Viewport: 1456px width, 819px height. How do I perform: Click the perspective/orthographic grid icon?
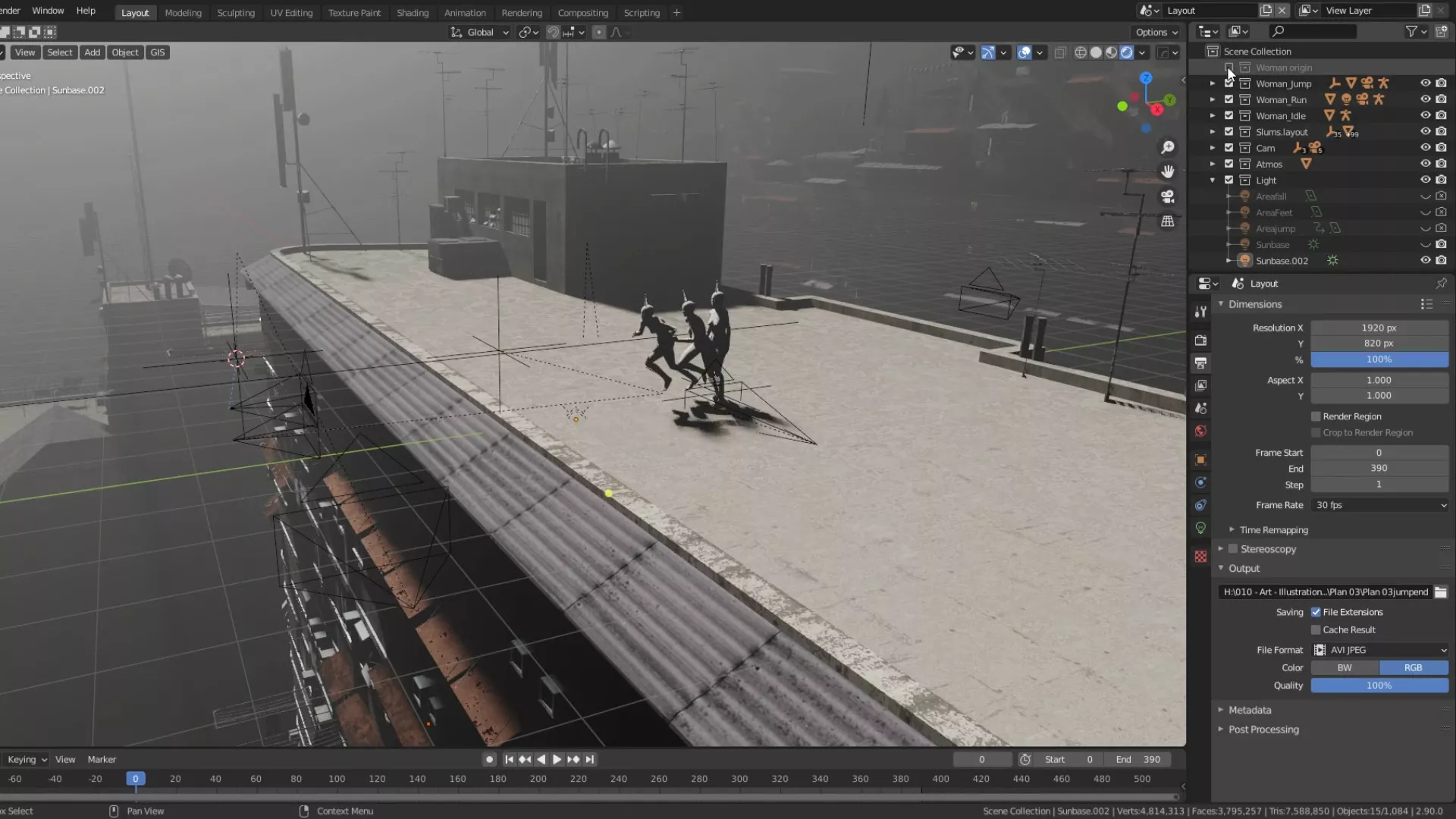(1168, 221)
